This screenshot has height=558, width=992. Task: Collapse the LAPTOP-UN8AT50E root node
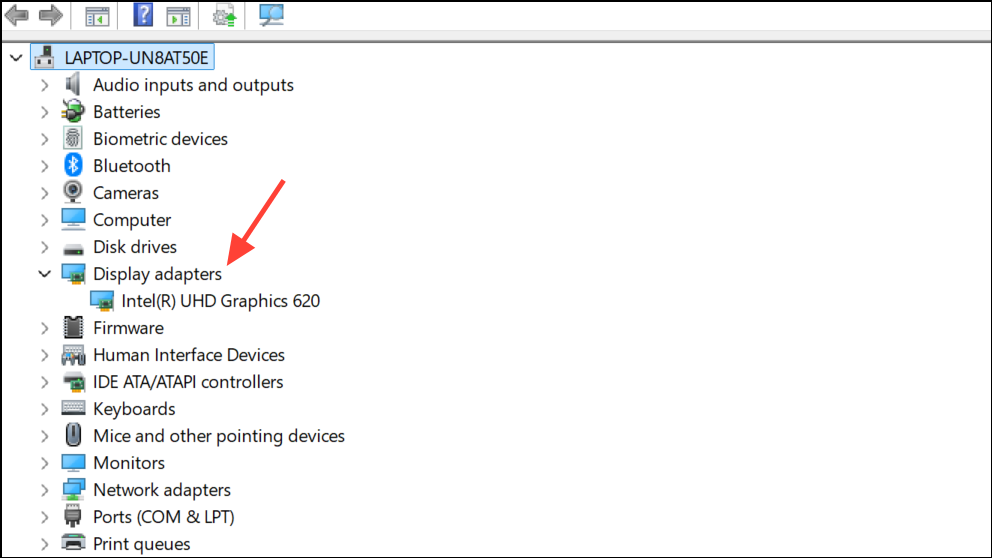click(x=16, y=58)
